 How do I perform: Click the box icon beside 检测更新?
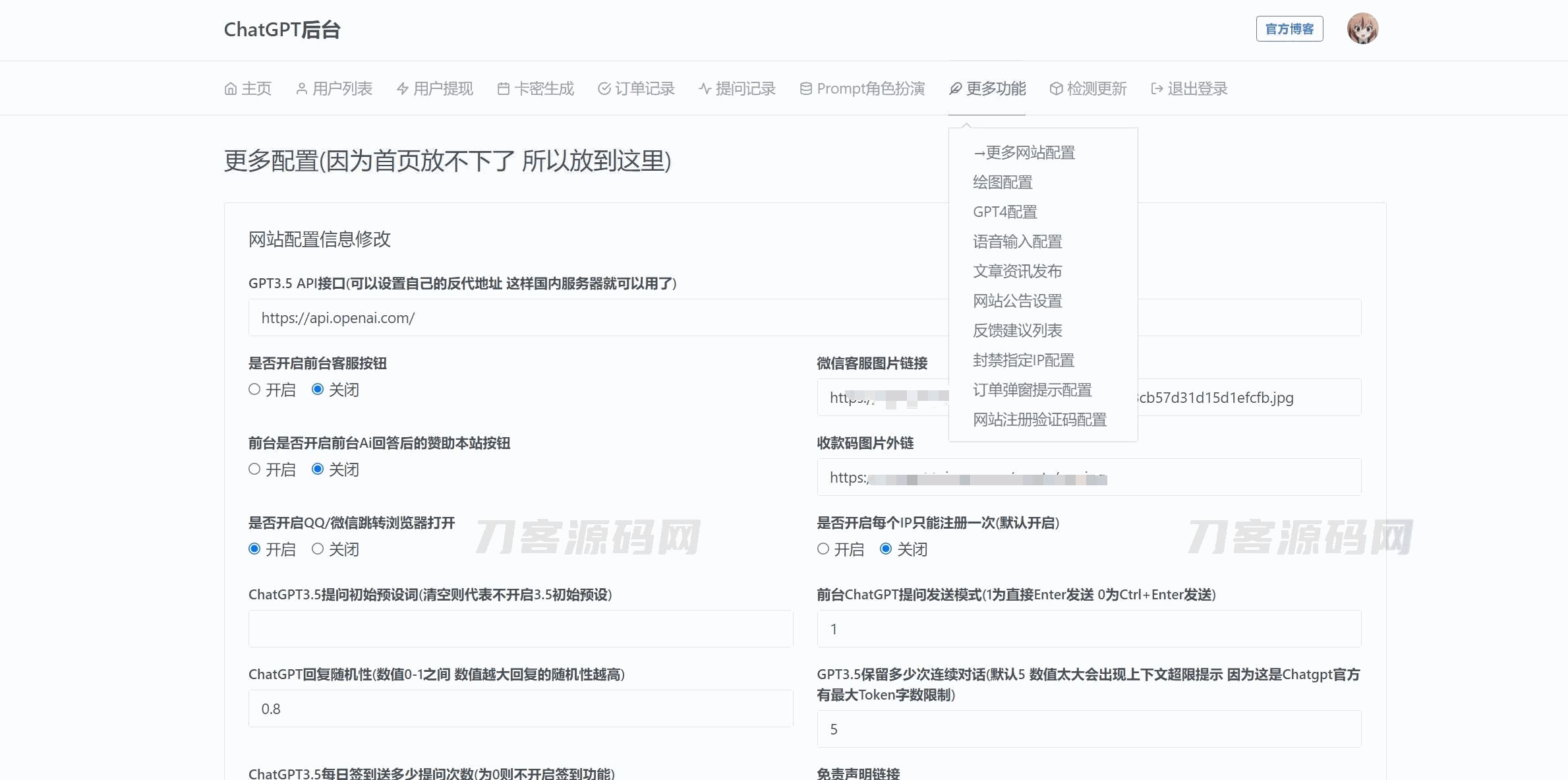point(1056,88)
